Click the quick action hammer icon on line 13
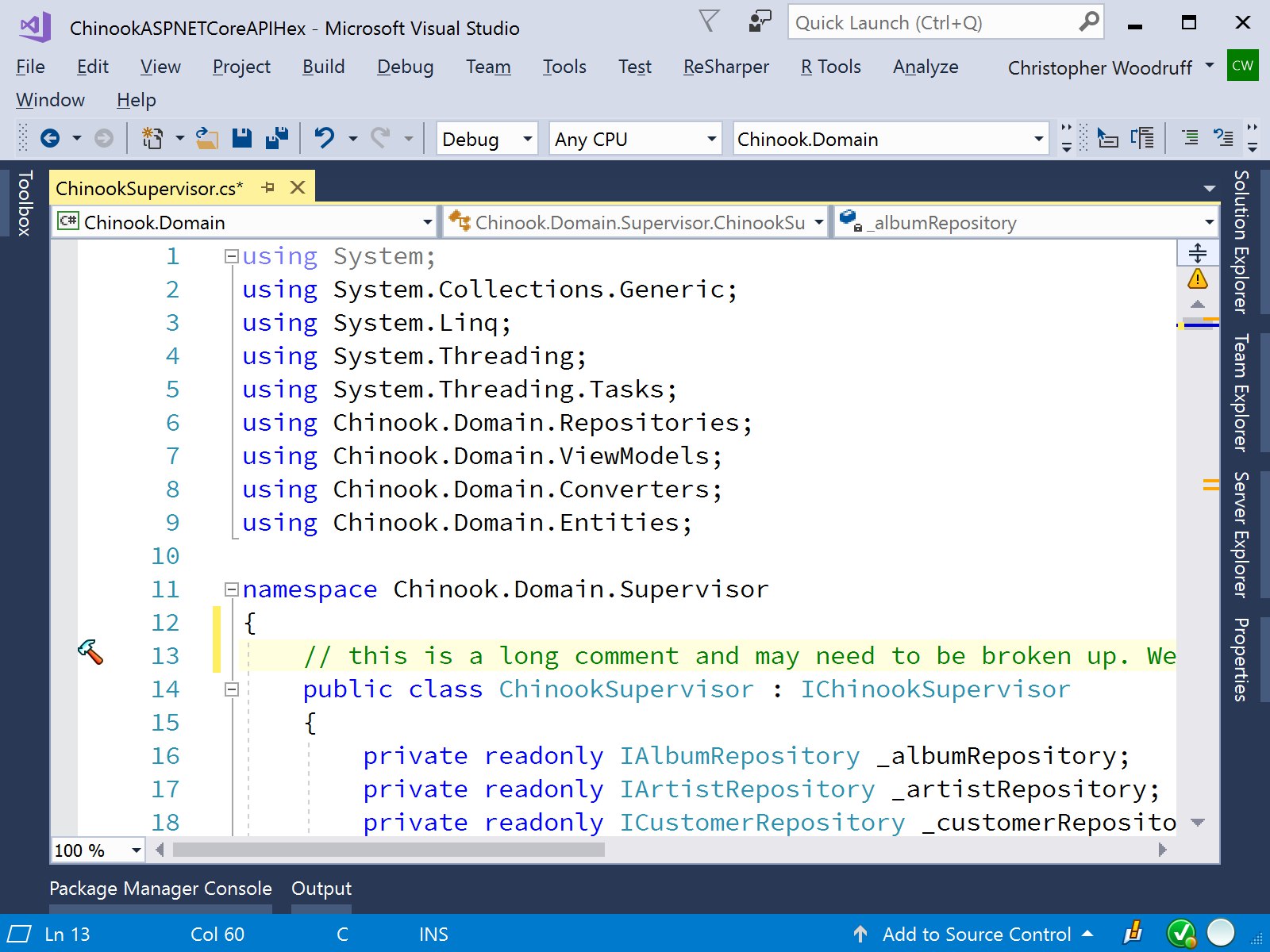The image size is (1270, 952). 90,652
